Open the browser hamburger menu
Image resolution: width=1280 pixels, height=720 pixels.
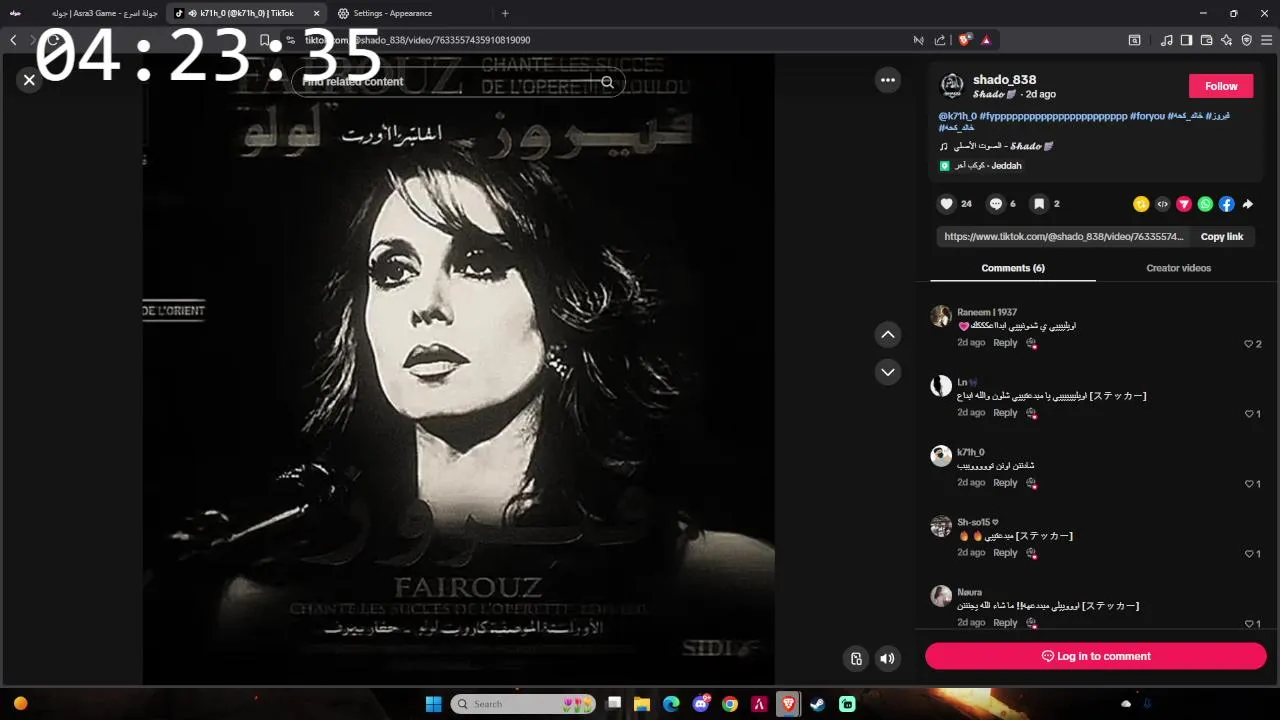click(x=1266, y=40)
